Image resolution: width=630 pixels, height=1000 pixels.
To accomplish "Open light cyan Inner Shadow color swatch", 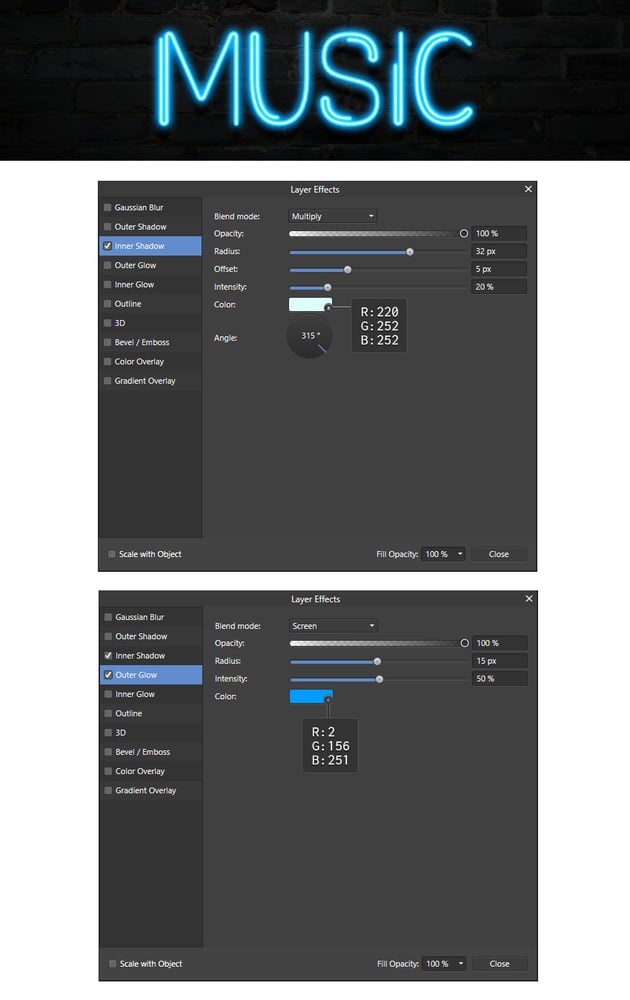I will pos(311,304).
